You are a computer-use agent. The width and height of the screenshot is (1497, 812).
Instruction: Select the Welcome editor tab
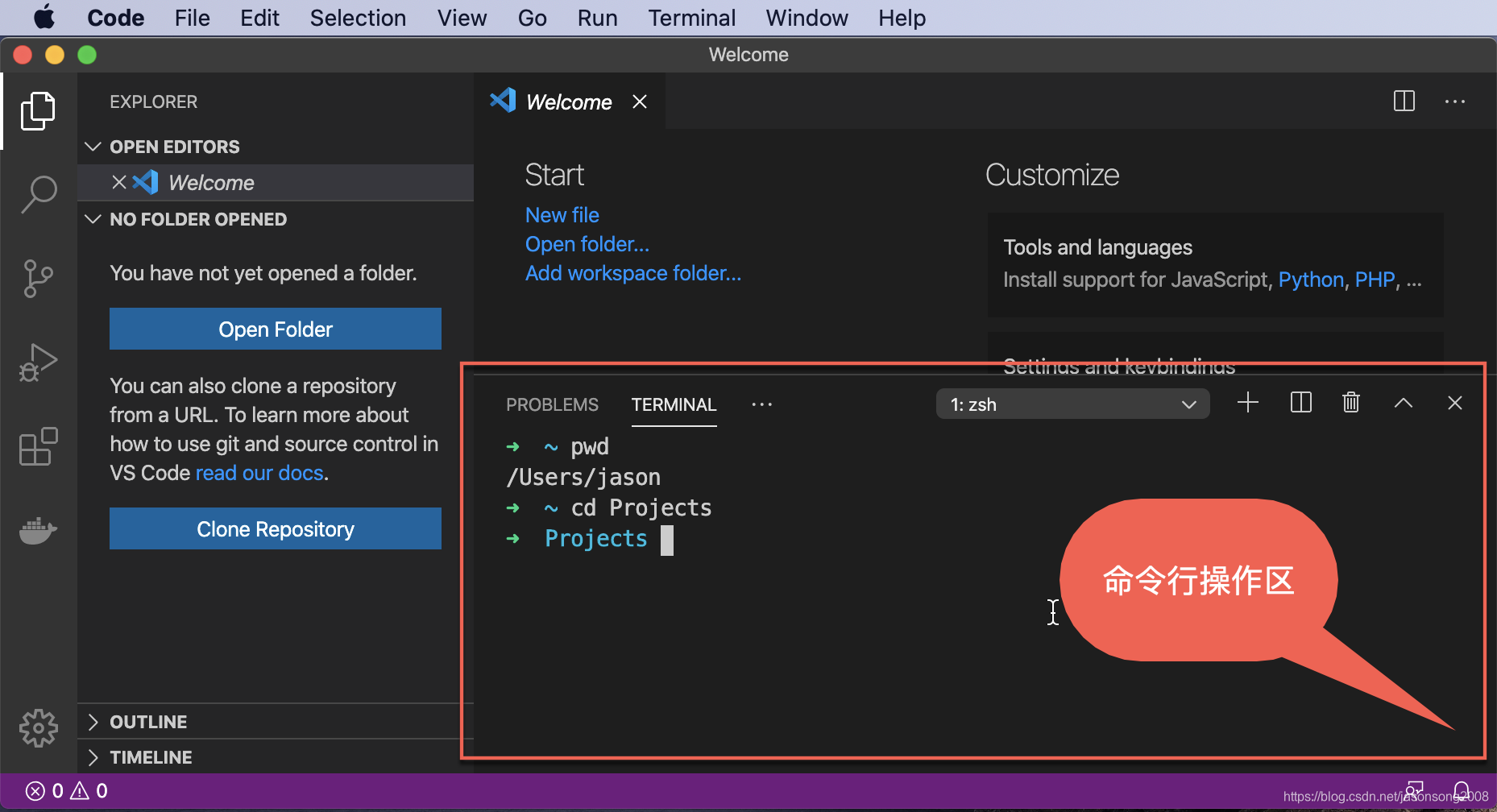tap(569, 101)
